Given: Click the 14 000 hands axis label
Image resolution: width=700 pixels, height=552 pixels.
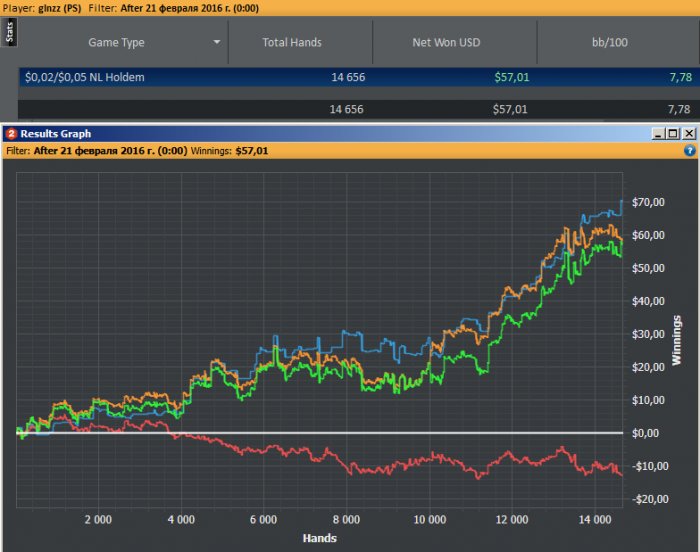Looking at the screenshot, I should point(595,520).
